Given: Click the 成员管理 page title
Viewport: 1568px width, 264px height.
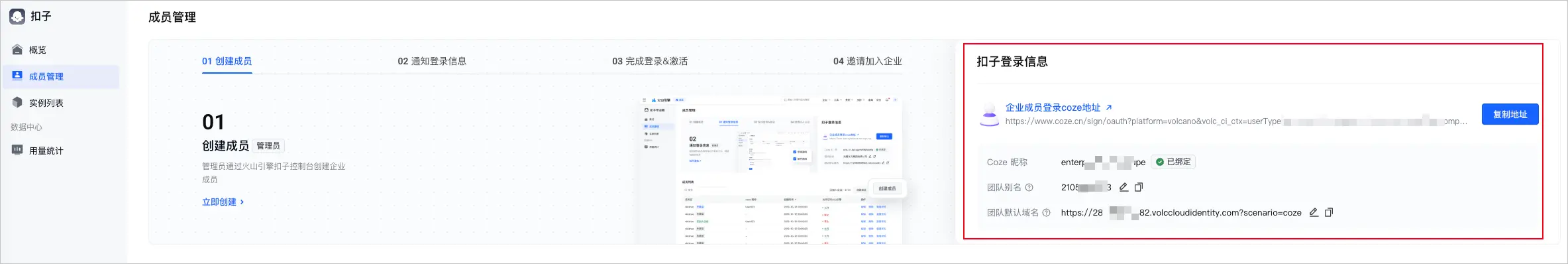Looking at the screenshot, I should [172, 17].
